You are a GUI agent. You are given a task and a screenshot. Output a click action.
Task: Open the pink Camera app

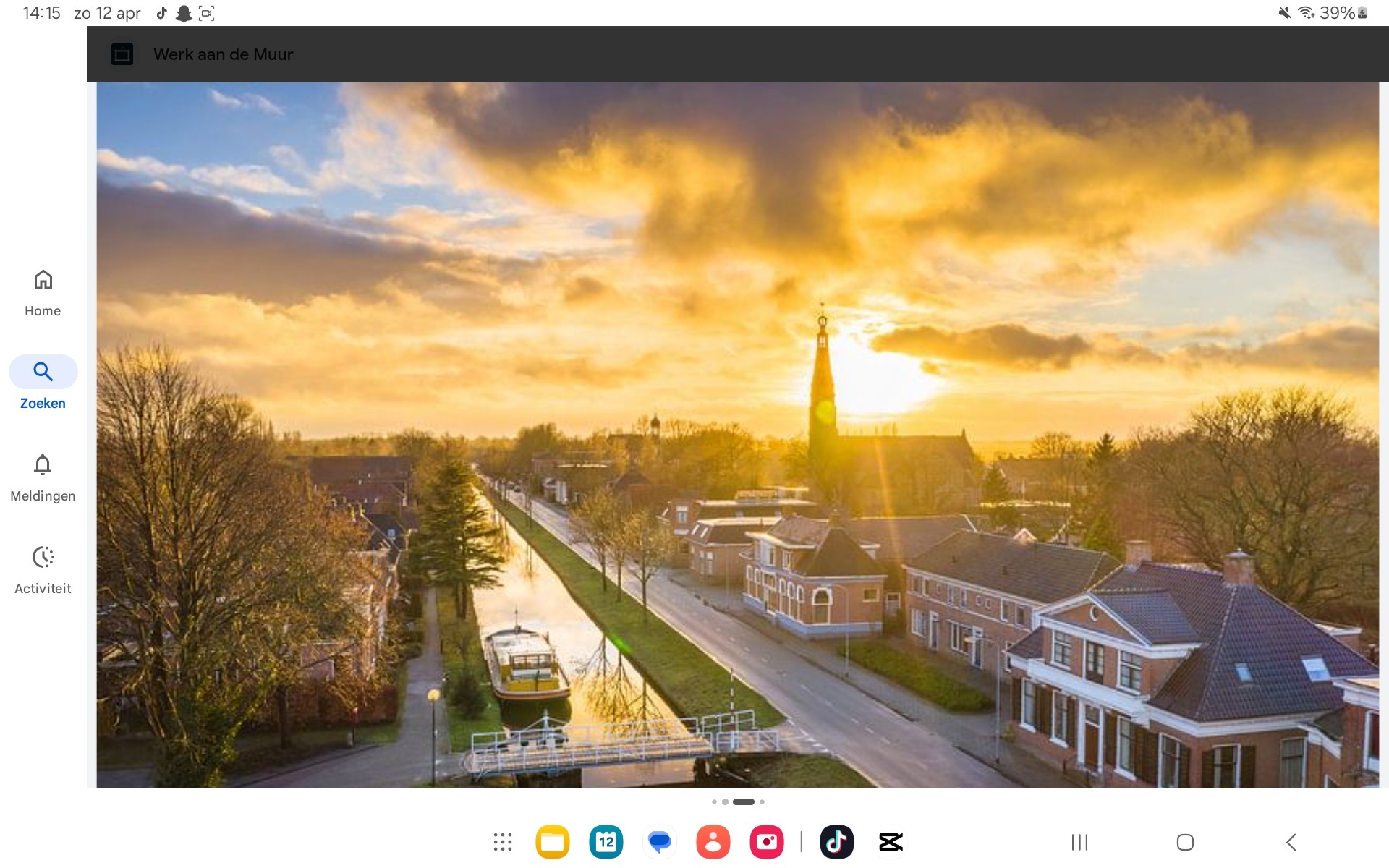click(x=767, y=842)
